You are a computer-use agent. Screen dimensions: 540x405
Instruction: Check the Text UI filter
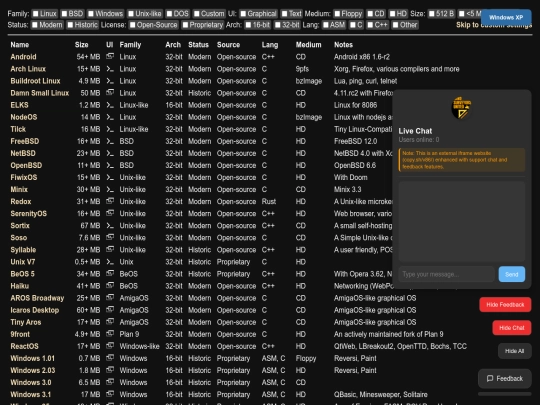284,14
